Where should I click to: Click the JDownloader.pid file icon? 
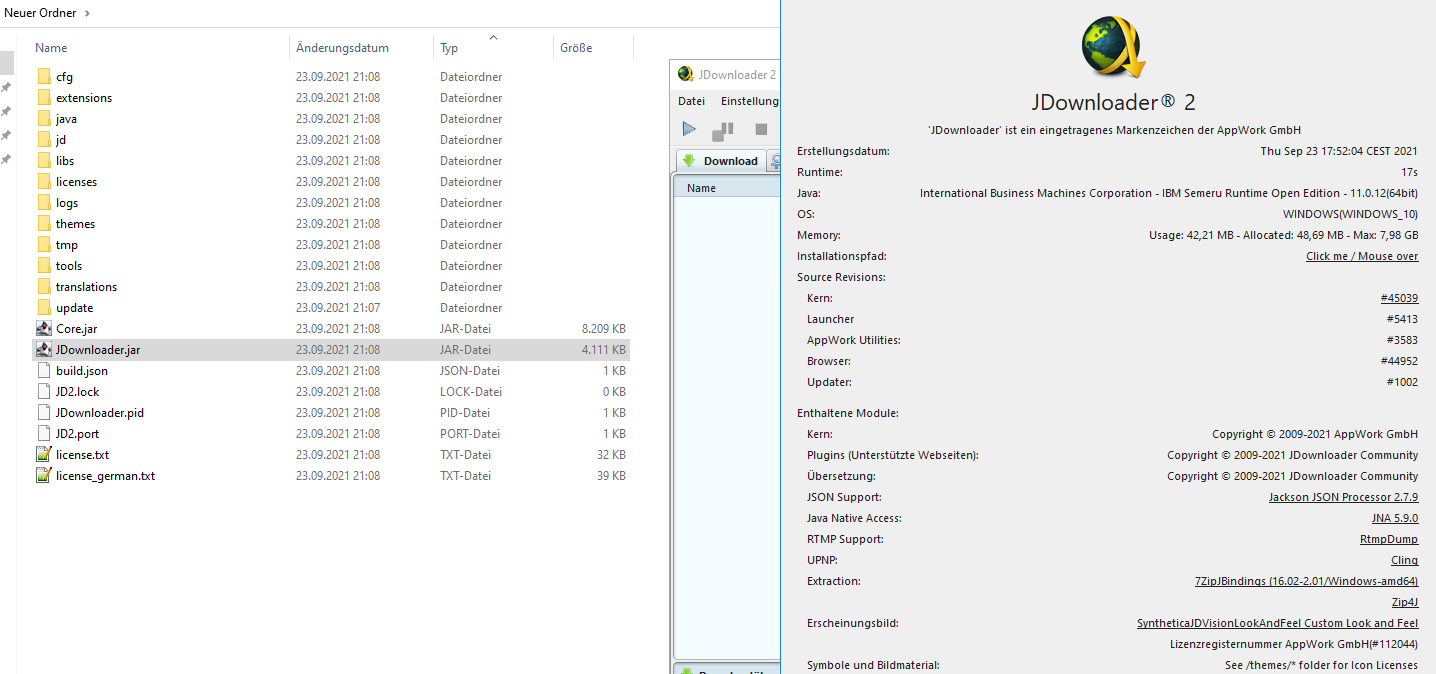tap(44, 413)
